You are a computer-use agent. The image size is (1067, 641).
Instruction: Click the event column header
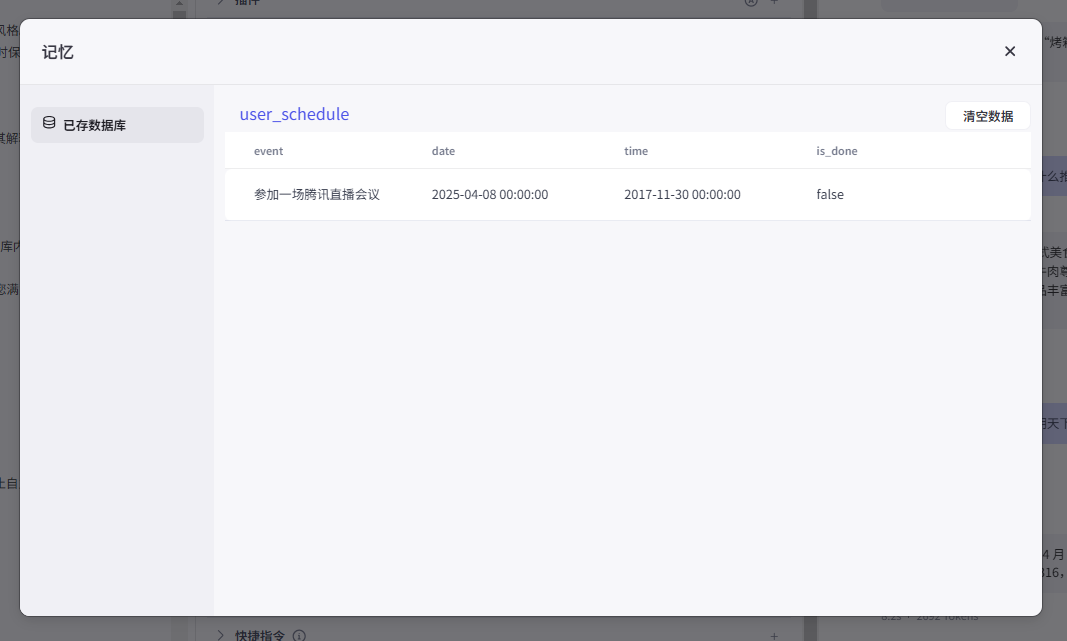coord(268,151)
